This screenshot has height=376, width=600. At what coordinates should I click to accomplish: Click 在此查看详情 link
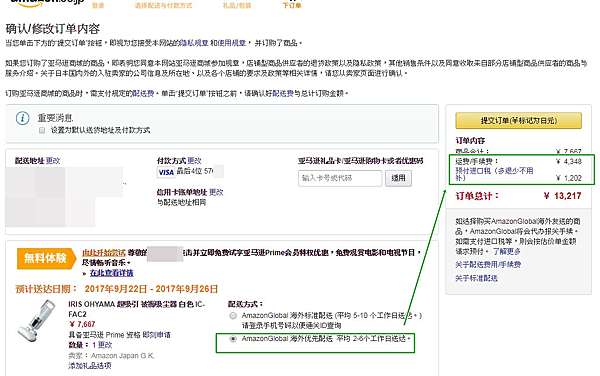pyautogui.click(x=111, y=273)
